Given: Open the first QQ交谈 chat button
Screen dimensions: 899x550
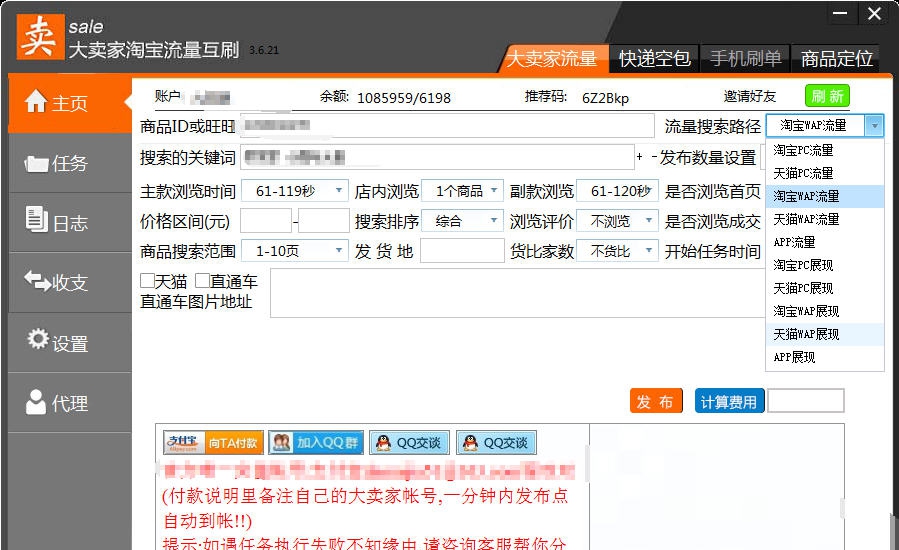Looking at the screenshot, I should coord(409,442).
